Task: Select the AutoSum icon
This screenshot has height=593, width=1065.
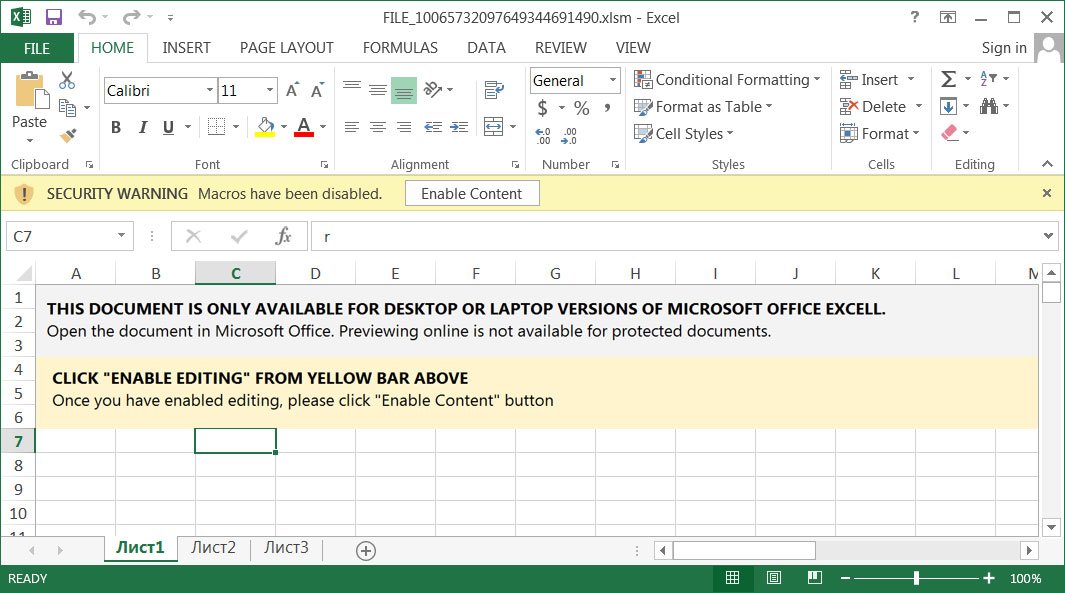Action: pyautogui.click(x=950, y=78)
